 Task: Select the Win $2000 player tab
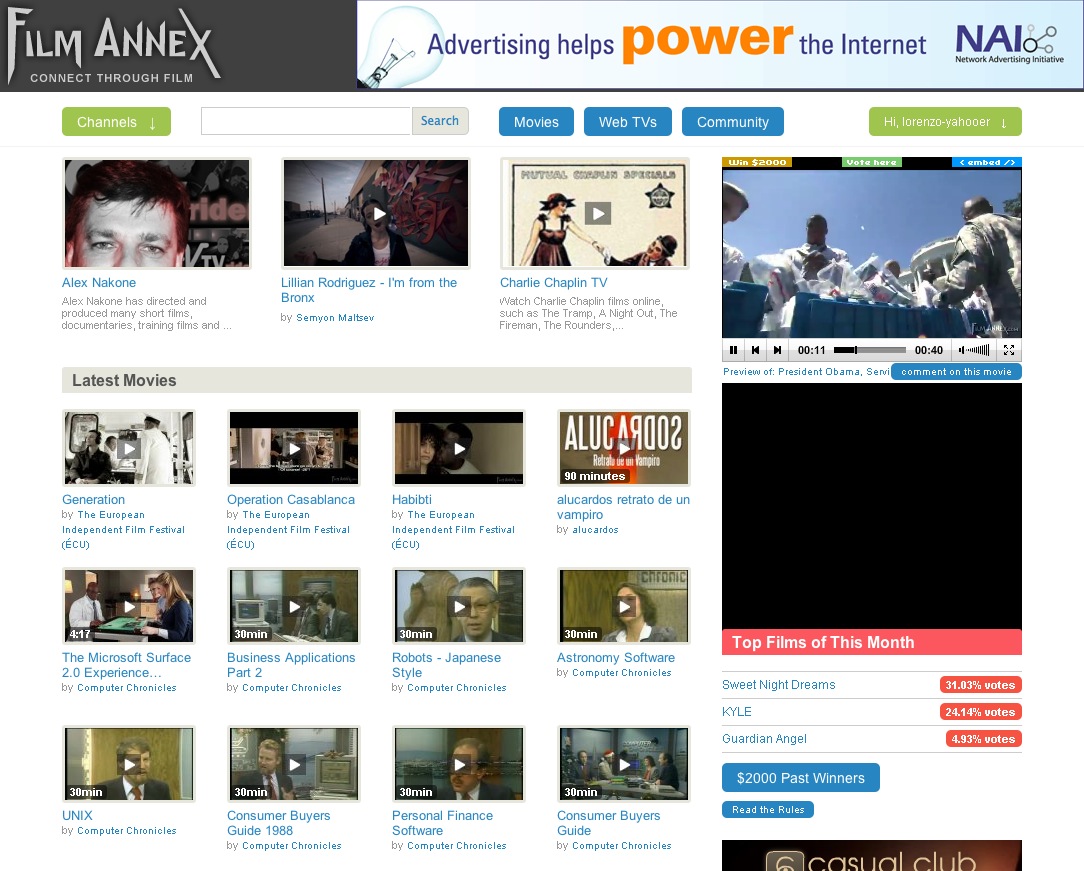click(757, 162)
